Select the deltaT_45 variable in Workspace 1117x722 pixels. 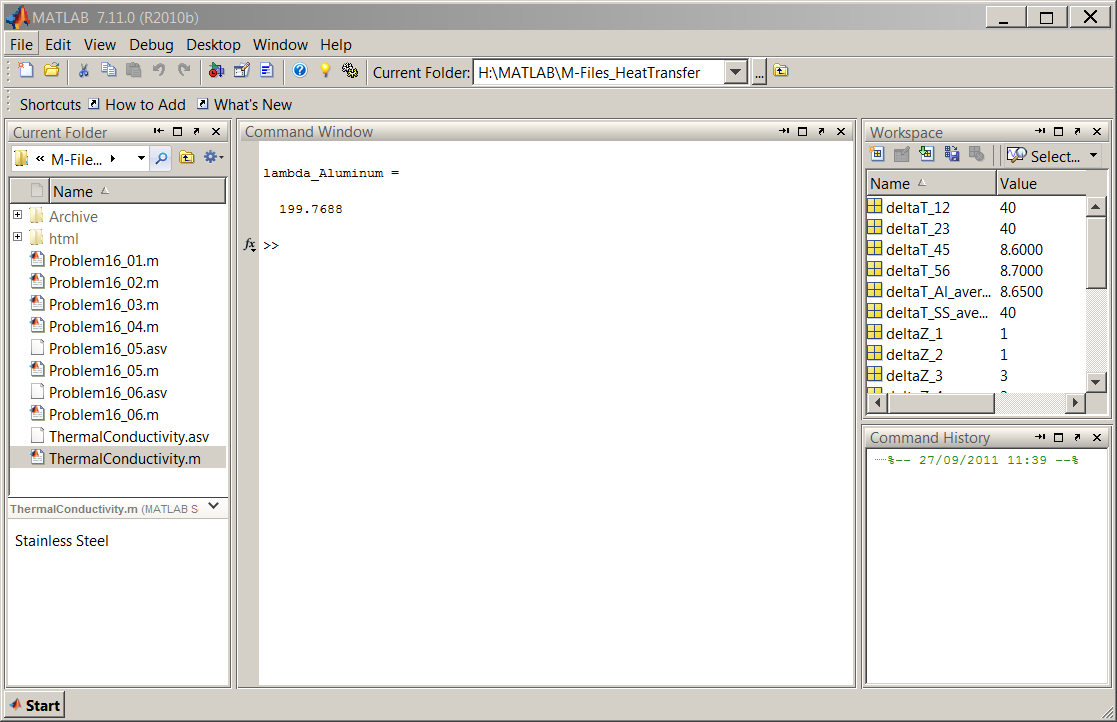tap(977, 249)
